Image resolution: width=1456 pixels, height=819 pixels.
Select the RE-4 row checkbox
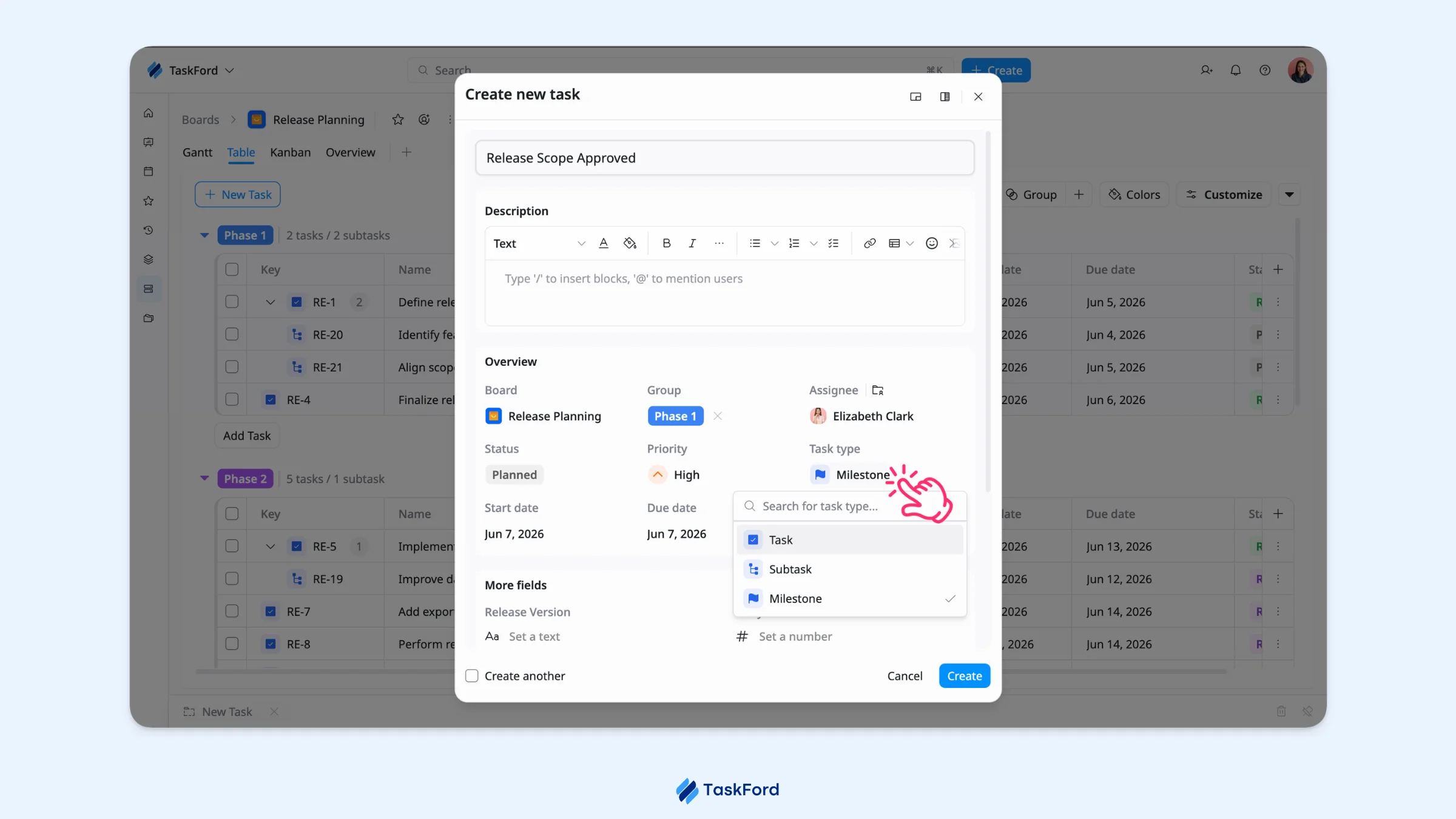(232, 400)
